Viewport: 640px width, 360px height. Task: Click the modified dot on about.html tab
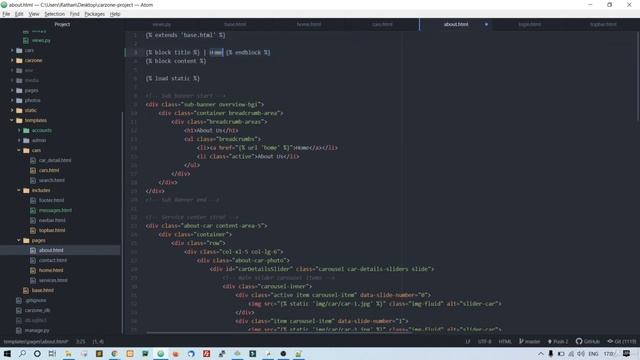click(x=486, y=24)
